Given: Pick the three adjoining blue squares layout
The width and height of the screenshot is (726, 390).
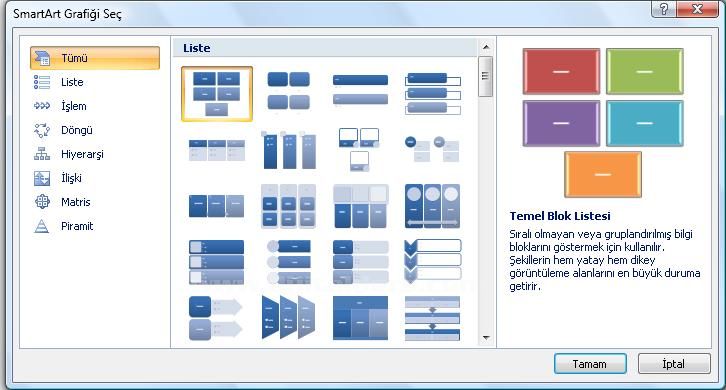Looking at the screenshot, I should 216,206.
